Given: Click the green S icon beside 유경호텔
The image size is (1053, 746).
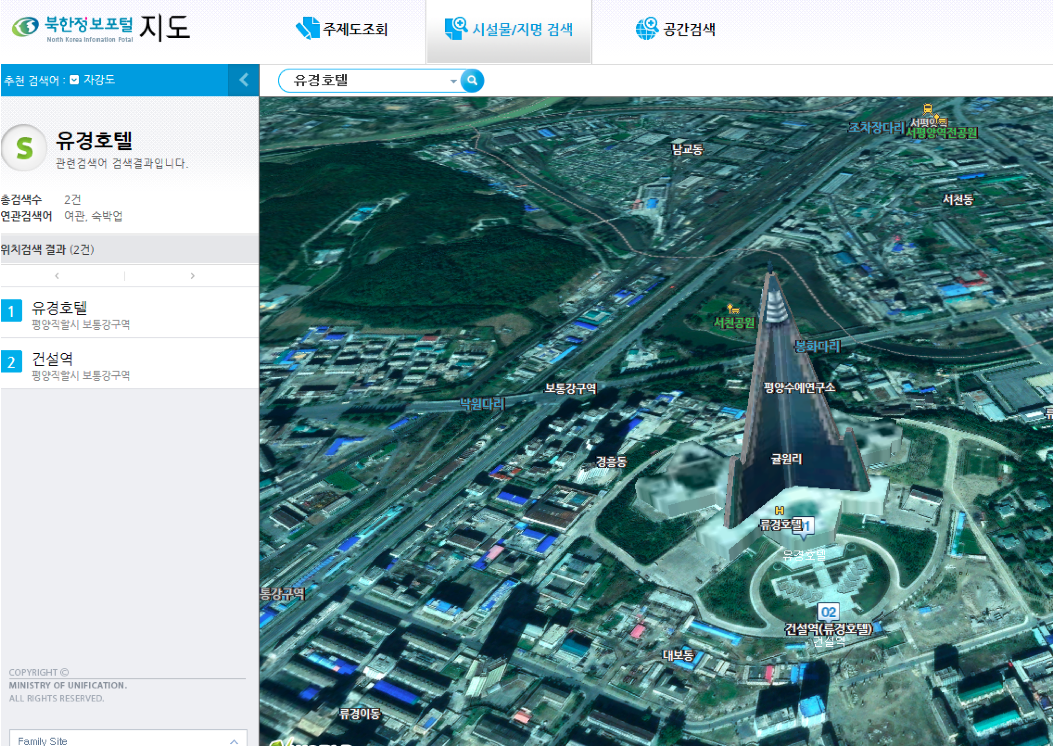Looking at the screenshot, I should point(24,149).
